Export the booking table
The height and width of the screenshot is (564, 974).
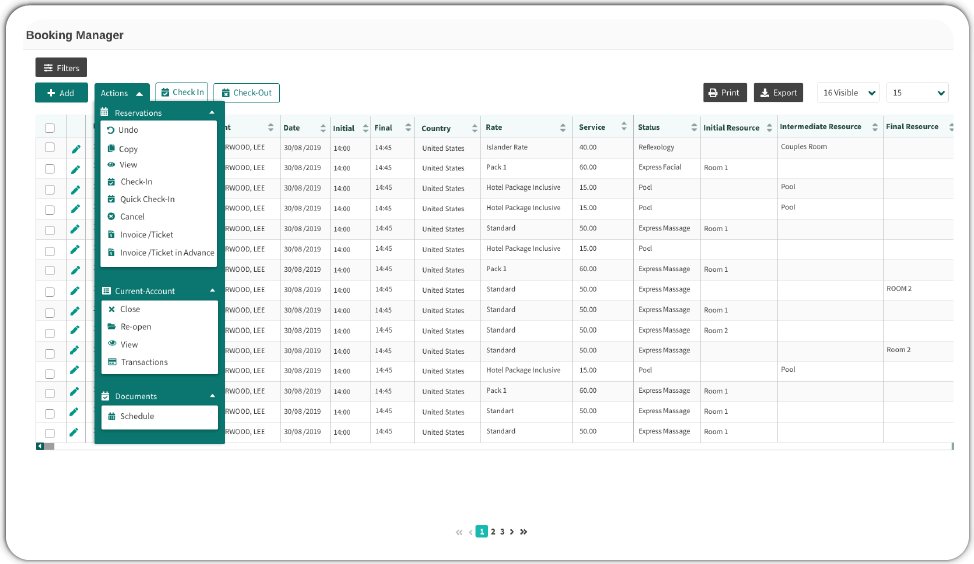pyautogui.click(x=778, y=93)
